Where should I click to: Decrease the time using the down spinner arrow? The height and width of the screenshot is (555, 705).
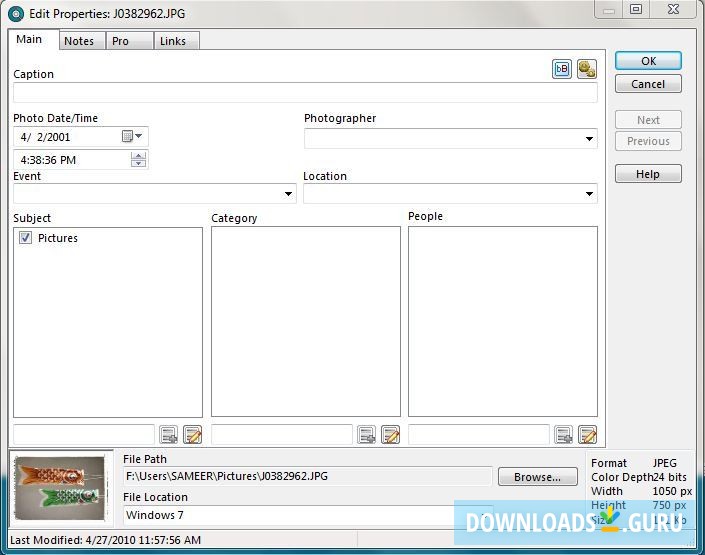(x=138, y=163)
